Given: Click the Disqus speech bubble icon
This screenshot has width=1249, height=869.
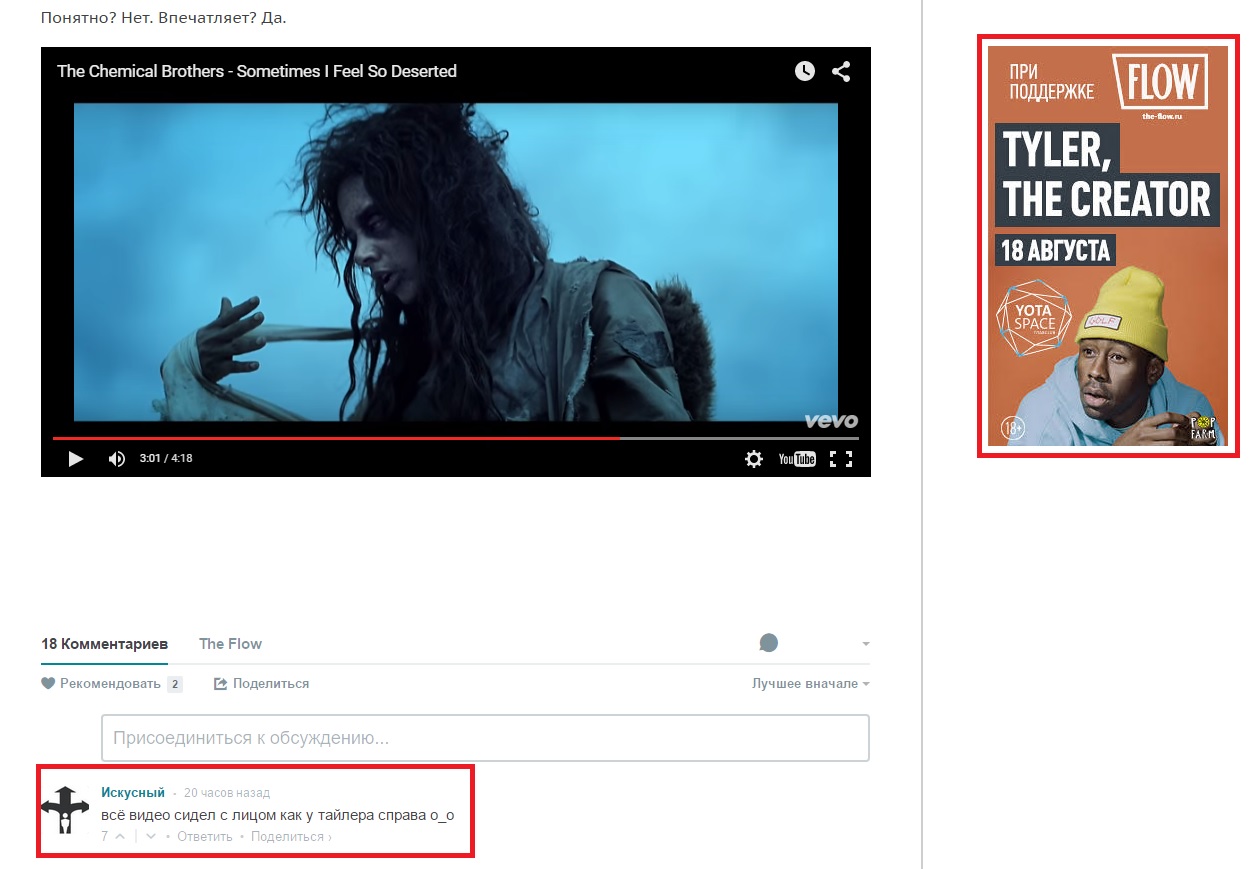Looking at the screenshot, I should click(768, 643).
